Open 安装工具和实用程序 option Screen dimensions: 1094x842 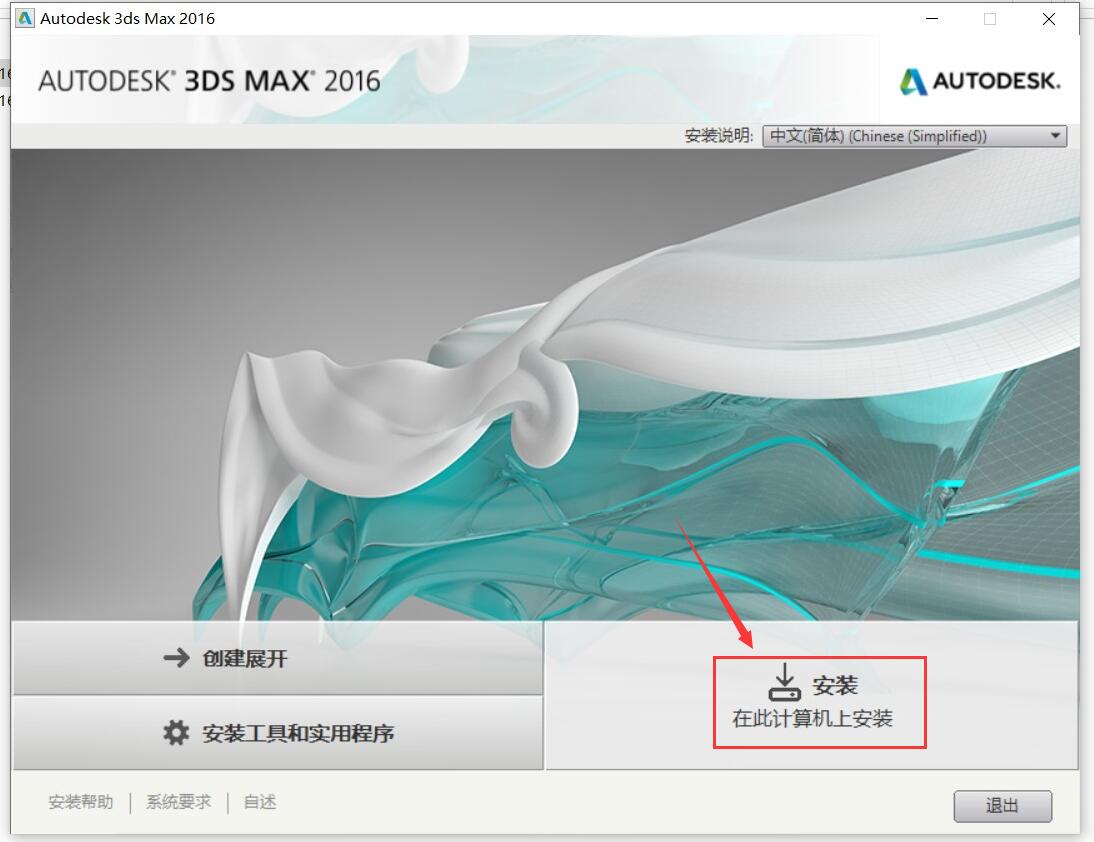tap(278, 732)
